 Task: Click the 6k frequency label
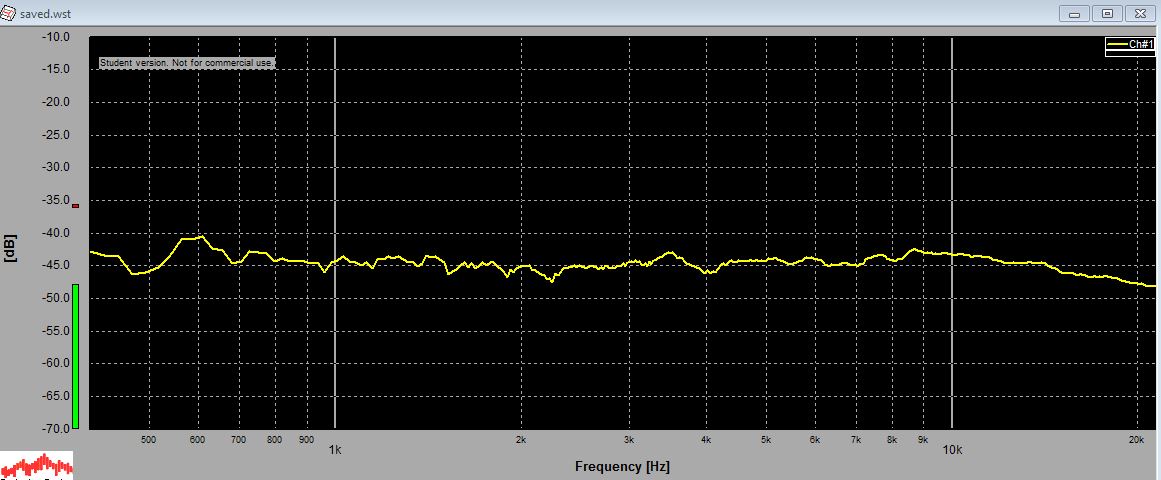pyautogui.click(x=815, y=440)
